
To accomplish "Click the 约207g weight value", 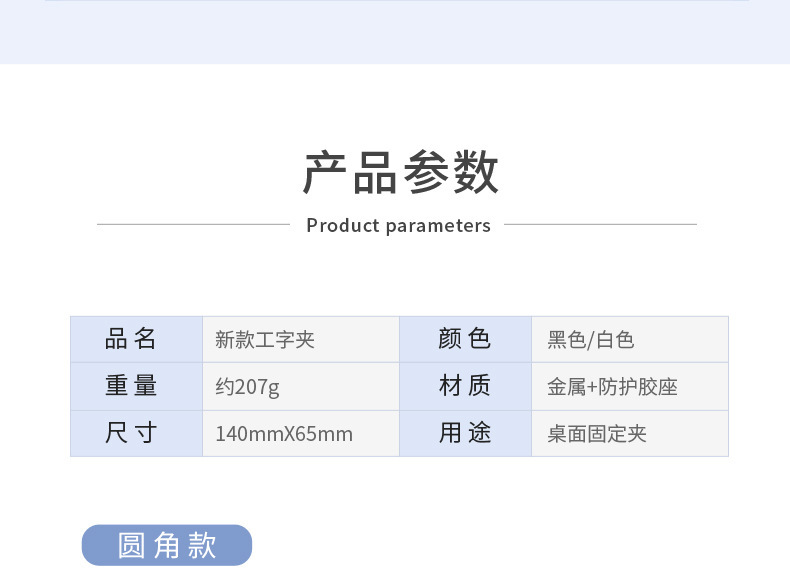I will click(247, 387).
